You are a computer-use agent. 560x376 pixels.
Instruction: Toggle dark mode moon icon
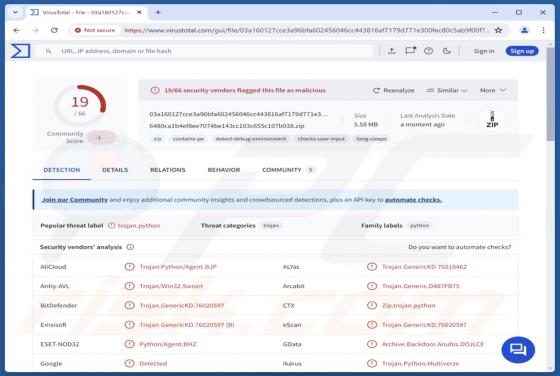coord(446,51)
